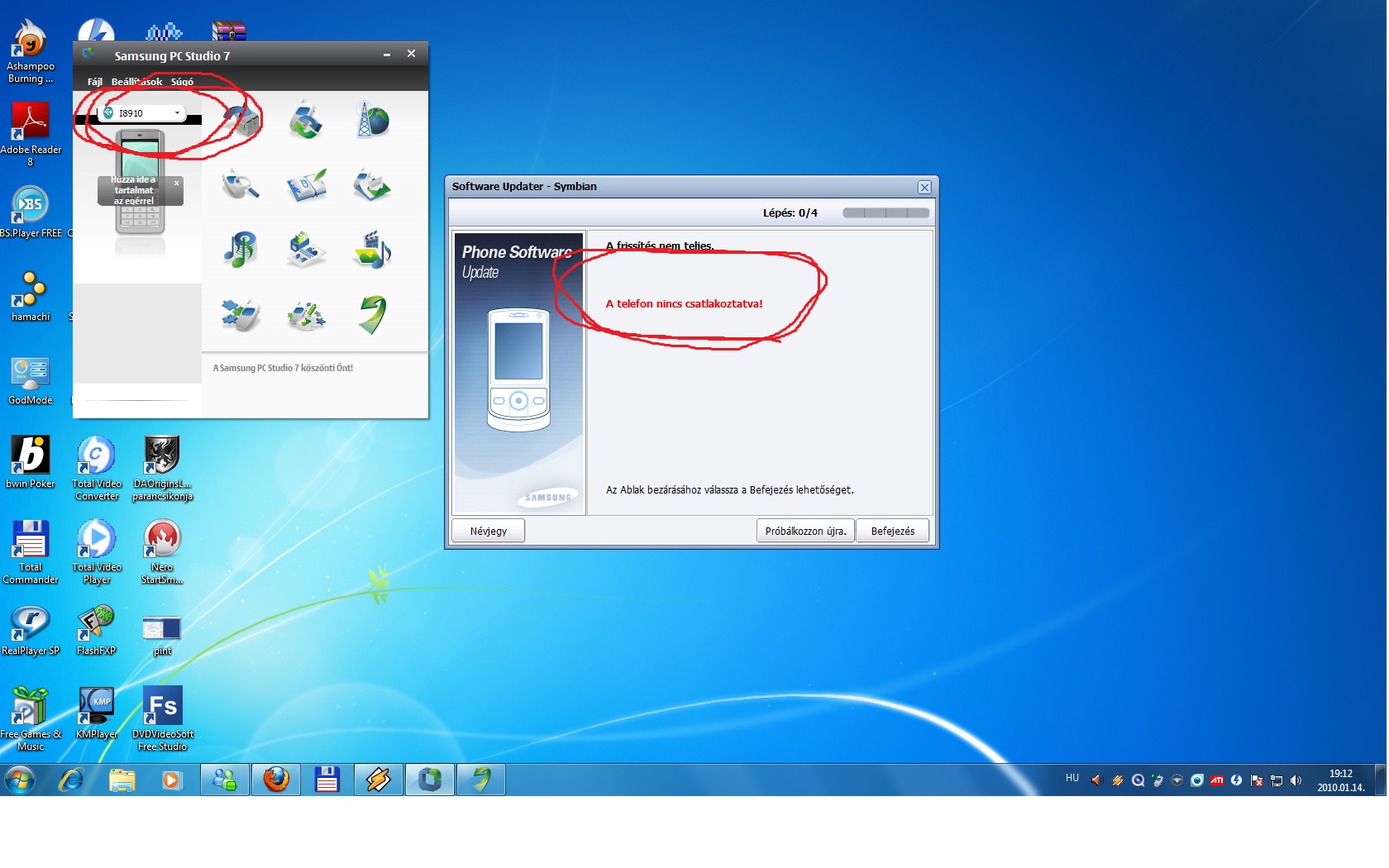Click the HU language indicator on taskbar
Viewport: 1389px width, 868px height.
[x=1072, y=778]
